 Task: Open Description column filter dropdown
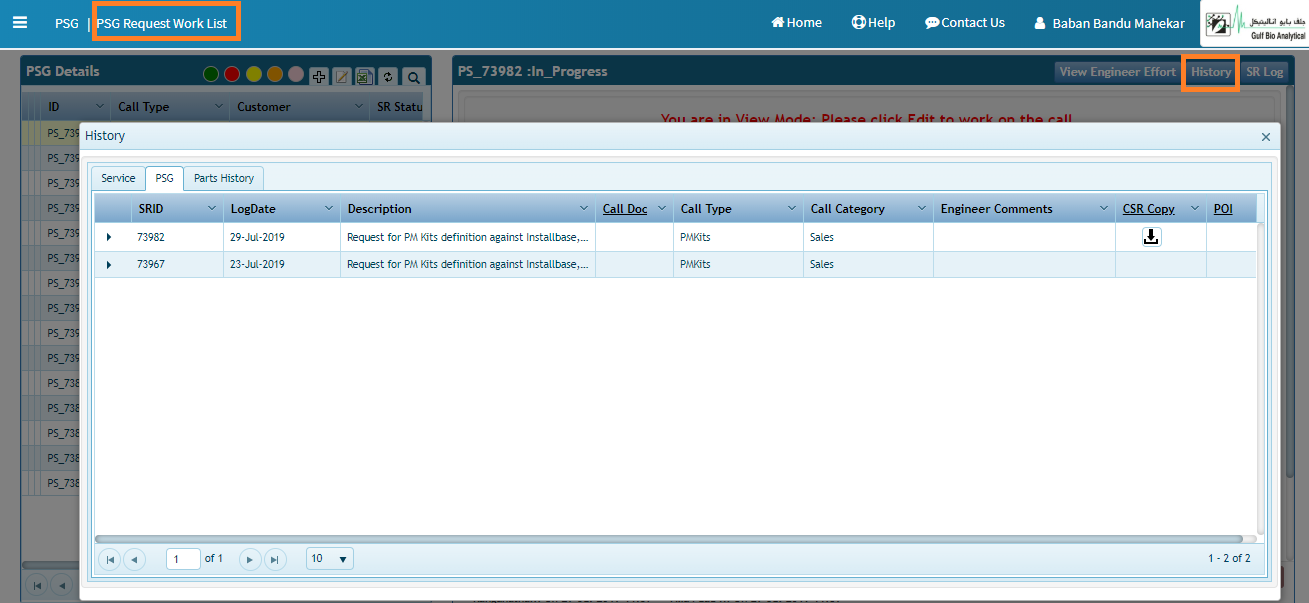coord(584,209)
